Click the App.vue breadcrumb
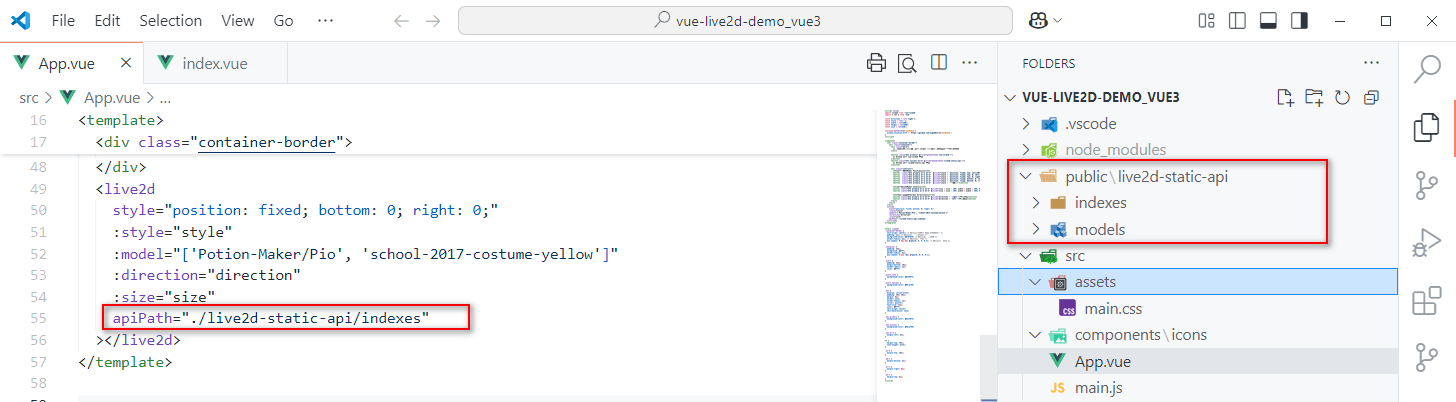Screen dimensions: 1456x402 (x=111, y=97)
